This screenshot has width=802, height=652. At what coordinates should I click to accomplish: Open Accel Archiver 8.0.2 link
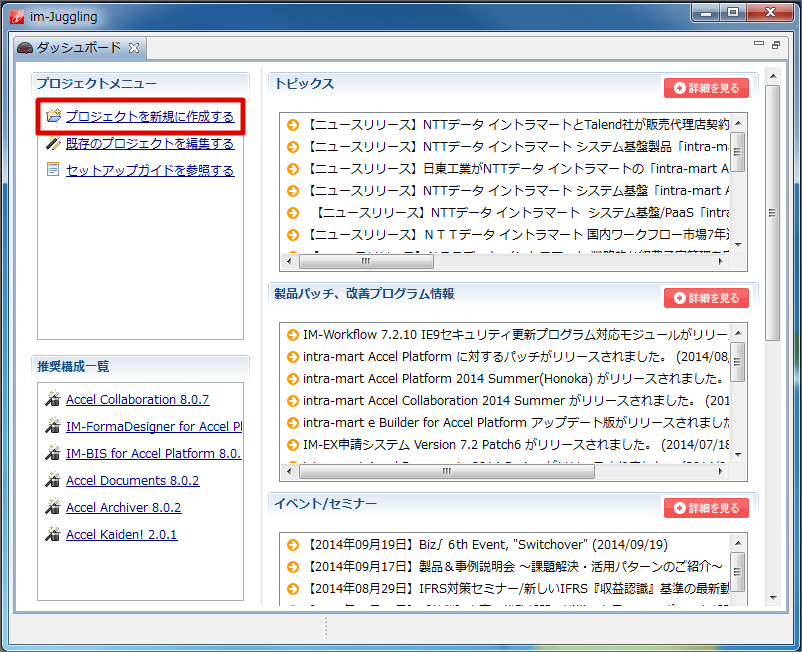(x=123, y=507)
